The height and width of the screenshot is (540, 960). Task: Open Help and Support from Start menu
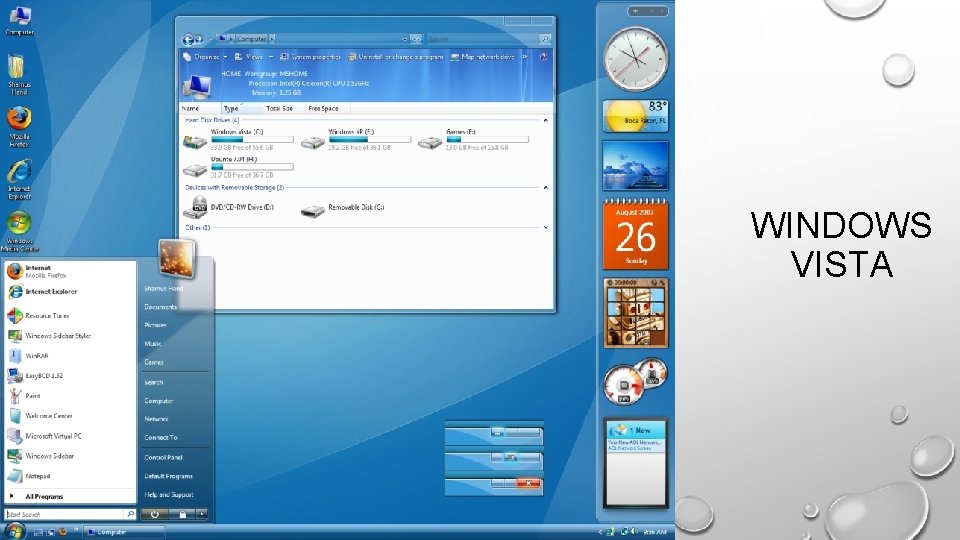pos(169,495)
